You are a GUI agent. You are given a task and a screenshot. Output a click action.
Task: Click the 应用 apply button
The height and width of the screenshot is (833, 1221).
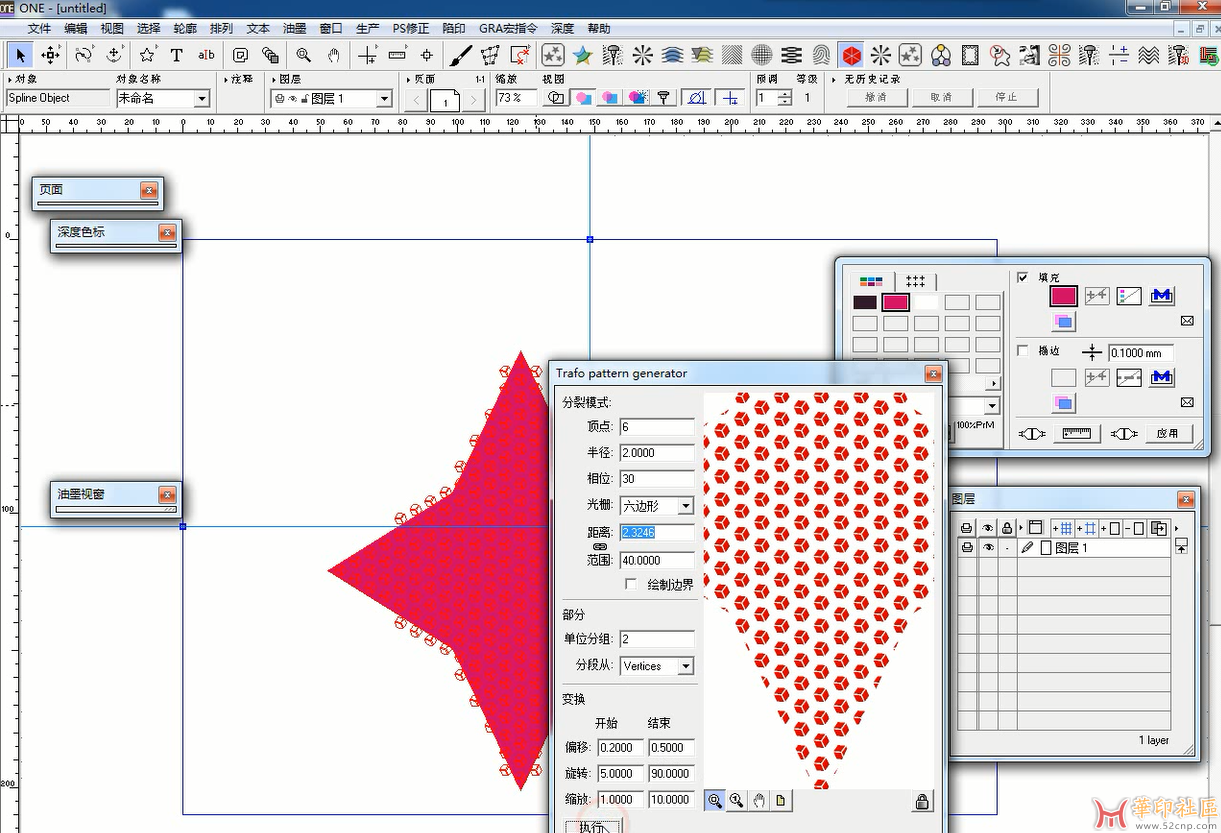click(x=1167, y=433)
